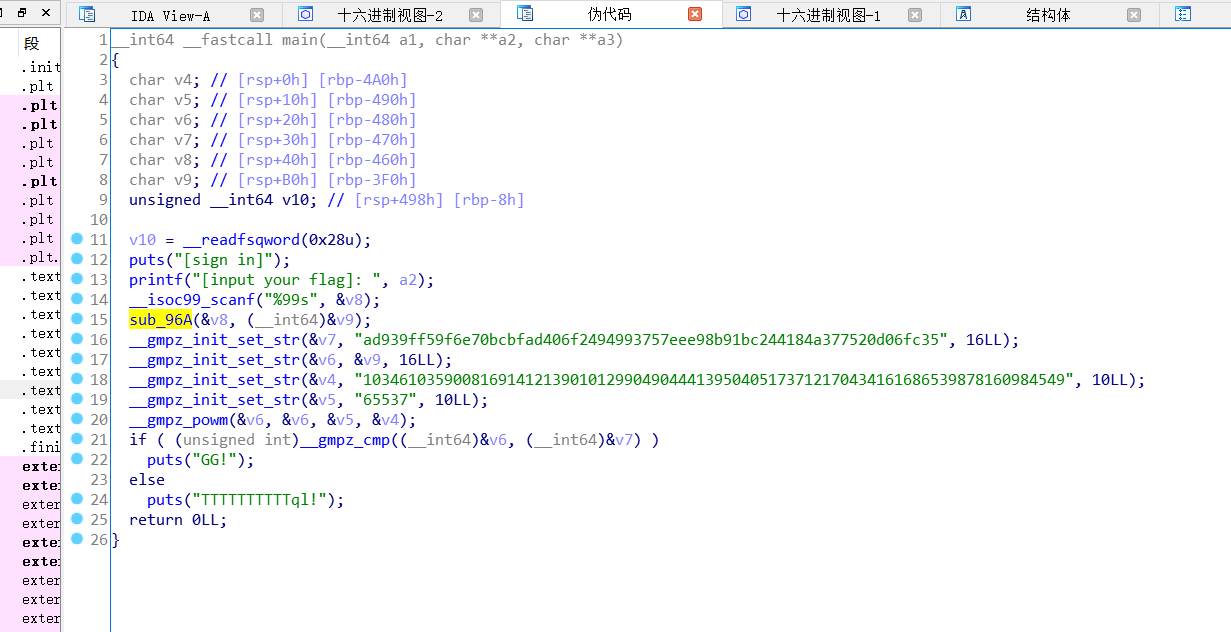Click the 伪代码 pseudocode tab icon
Viewport: 1231px width, 632px height.
click(525, 15)
